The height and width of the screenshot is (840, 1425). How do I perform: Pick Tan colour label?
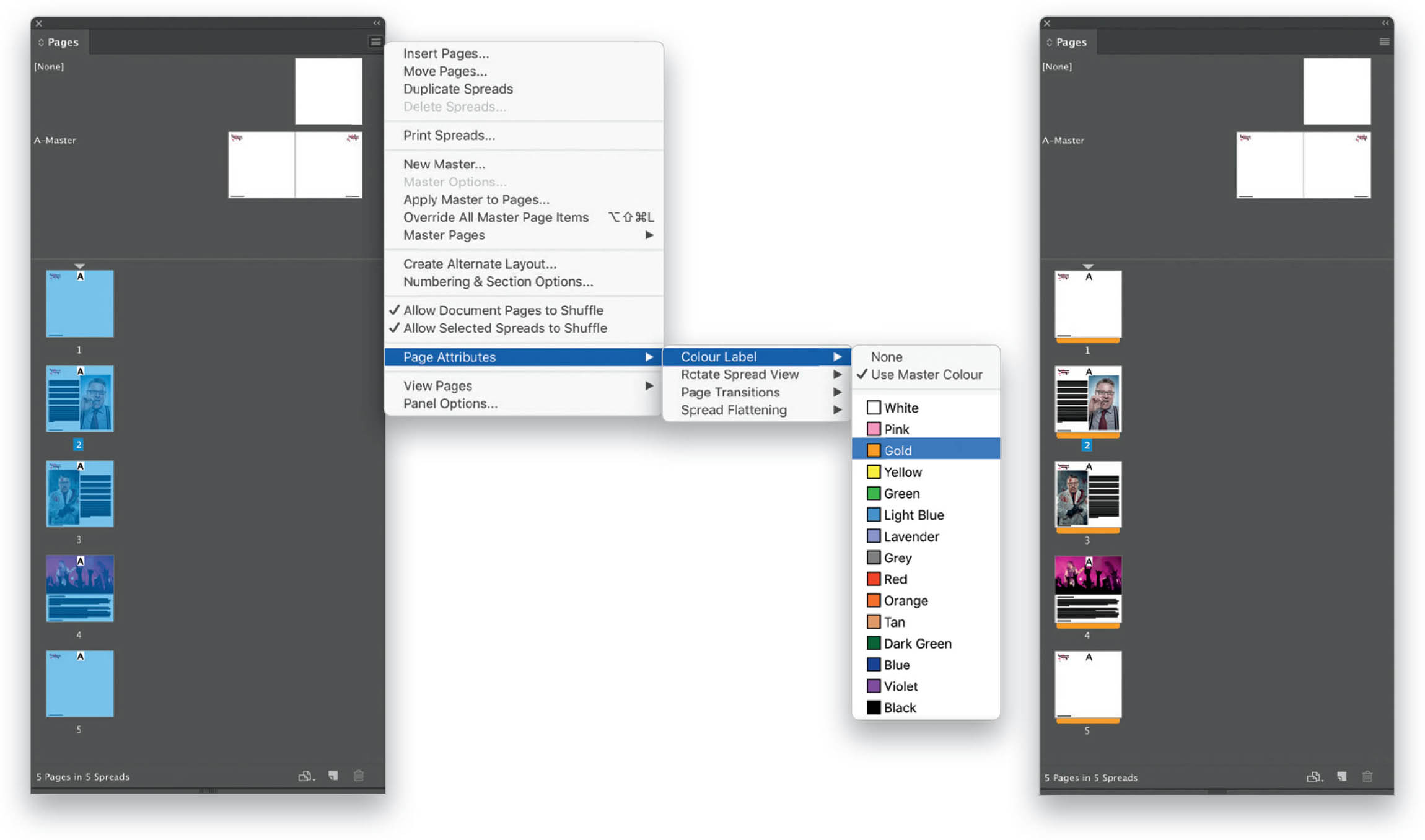(926, 622)
